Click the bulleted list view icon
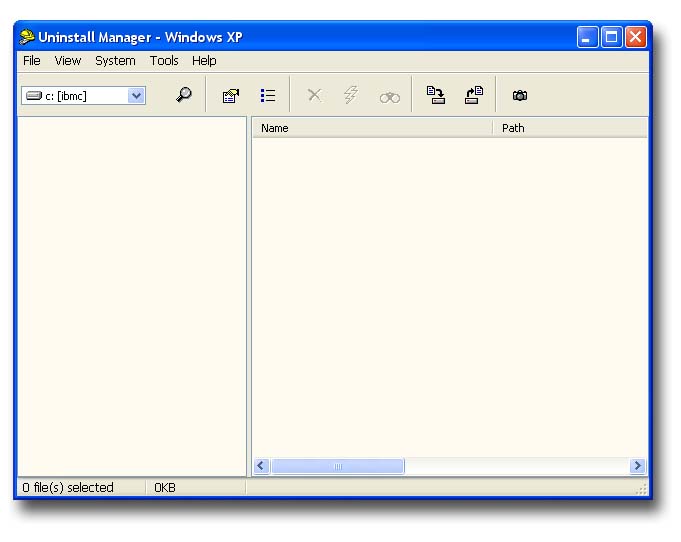The height and width of the screenshot is (542, 681). coord(268,96)
